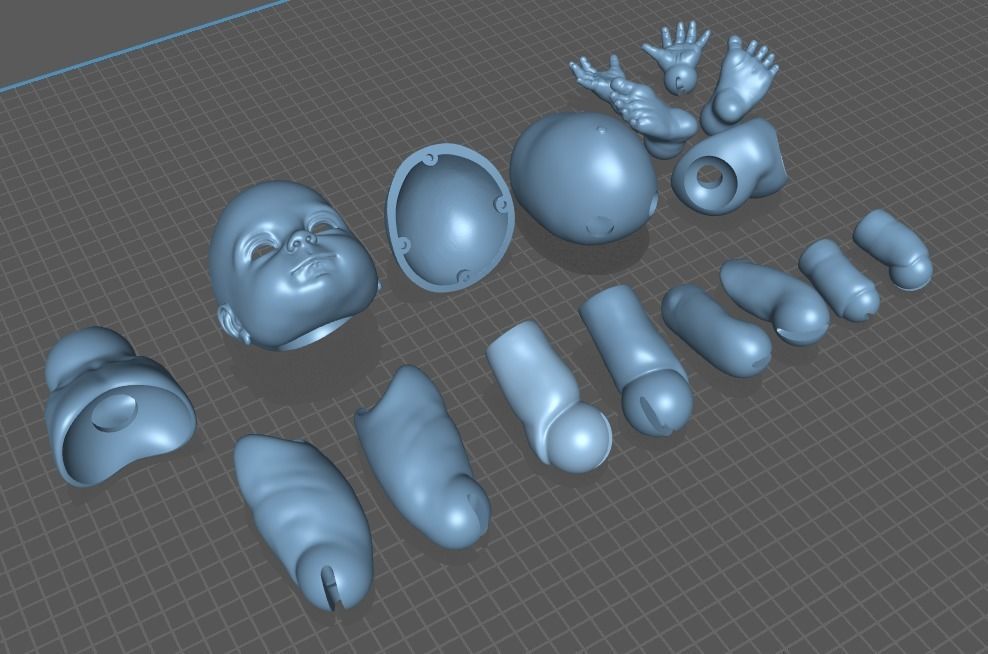Select the thigh piece beside the pelvis-side thigh
Screen dimensions: 988x654
(422, 455)
